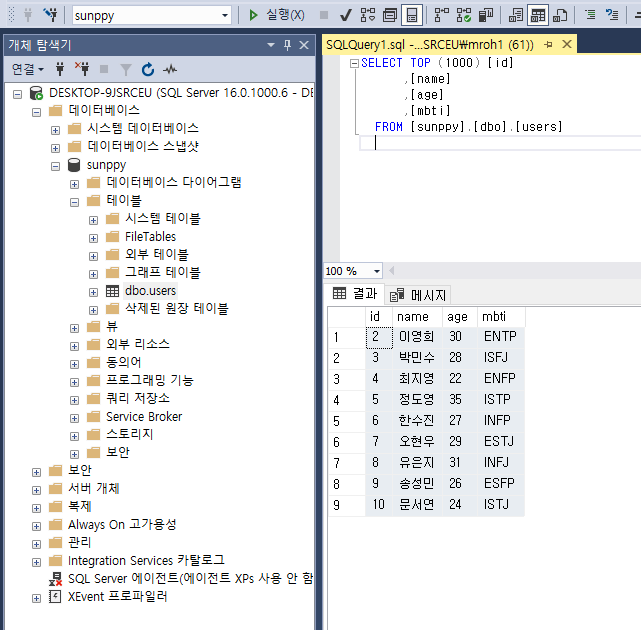641x630 pixels.
Task: Click the Parse query checkmark icon
Action: 345,16
